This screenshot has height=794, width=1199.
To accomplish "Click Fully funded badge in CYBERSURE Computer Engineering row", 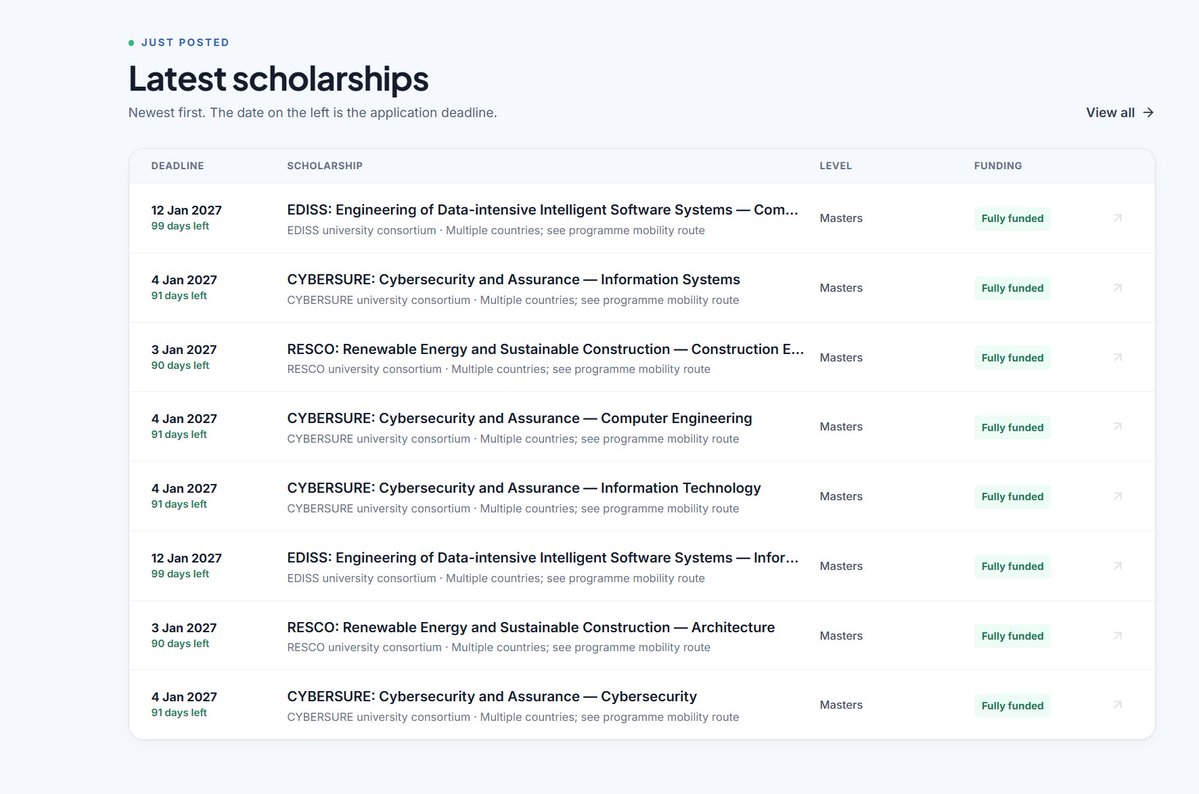I will coord(1012,428).
